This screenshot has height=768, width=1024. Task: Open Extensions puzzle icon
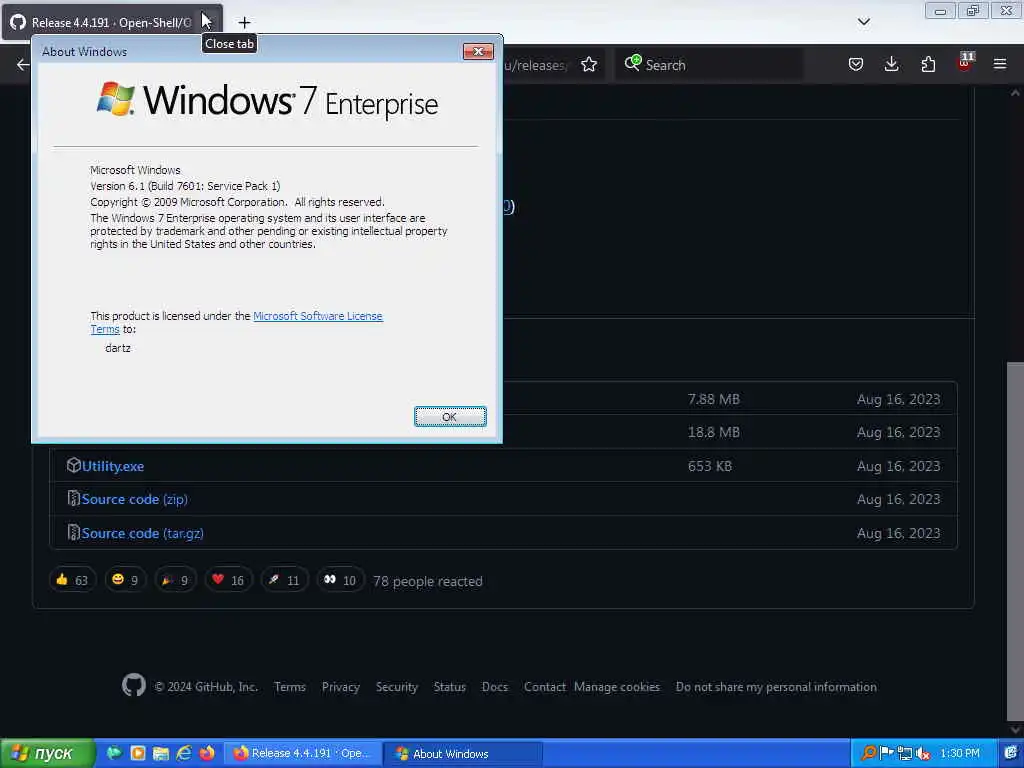928,64
